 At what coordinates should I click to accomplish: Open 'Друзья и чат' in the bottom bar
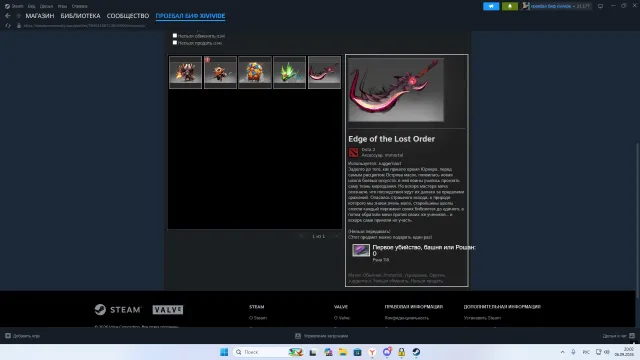(x=618, y=336)
